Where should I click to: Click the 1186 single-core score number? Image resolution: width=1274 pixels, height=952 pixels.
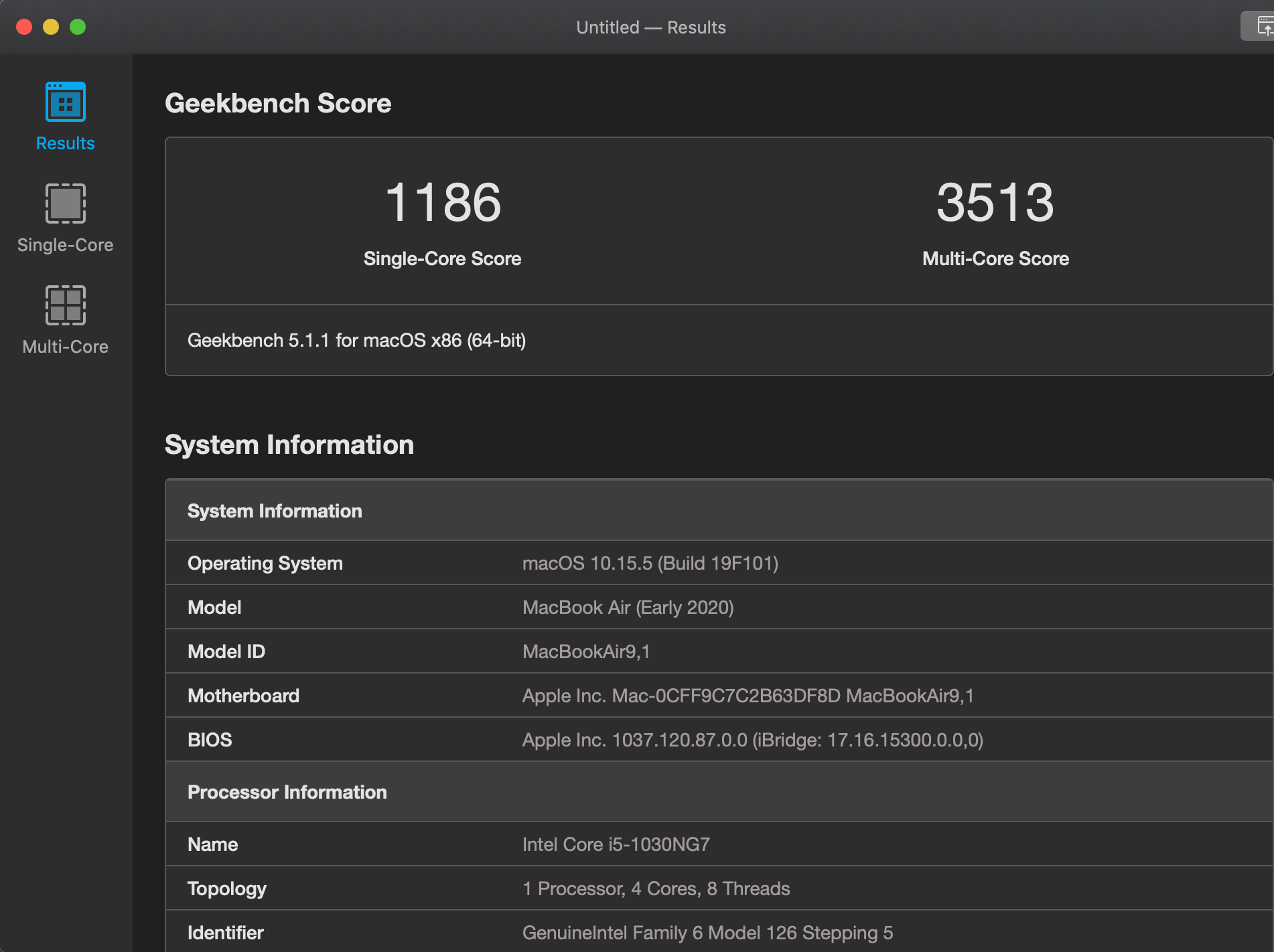[x=442, y=203]
